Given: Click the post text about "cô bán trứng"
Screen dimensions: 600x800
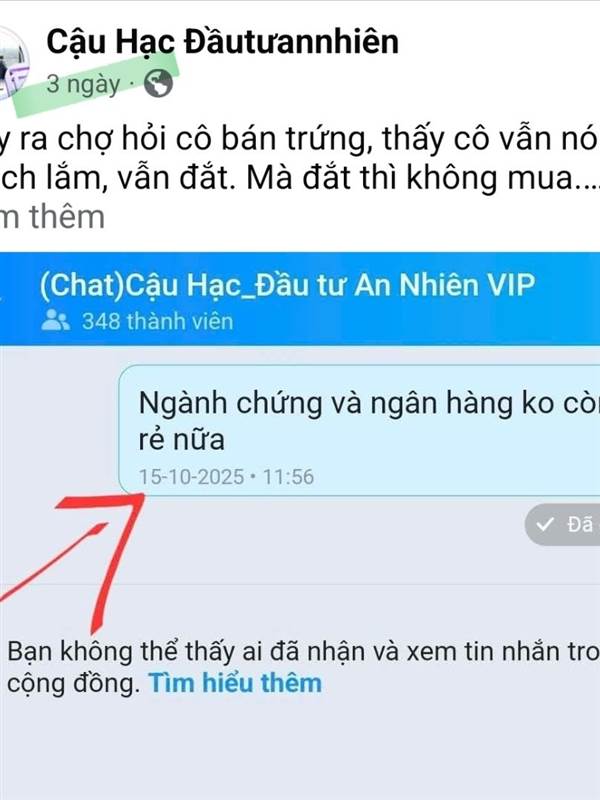Looking at the screenshot, I should (300, 158).
